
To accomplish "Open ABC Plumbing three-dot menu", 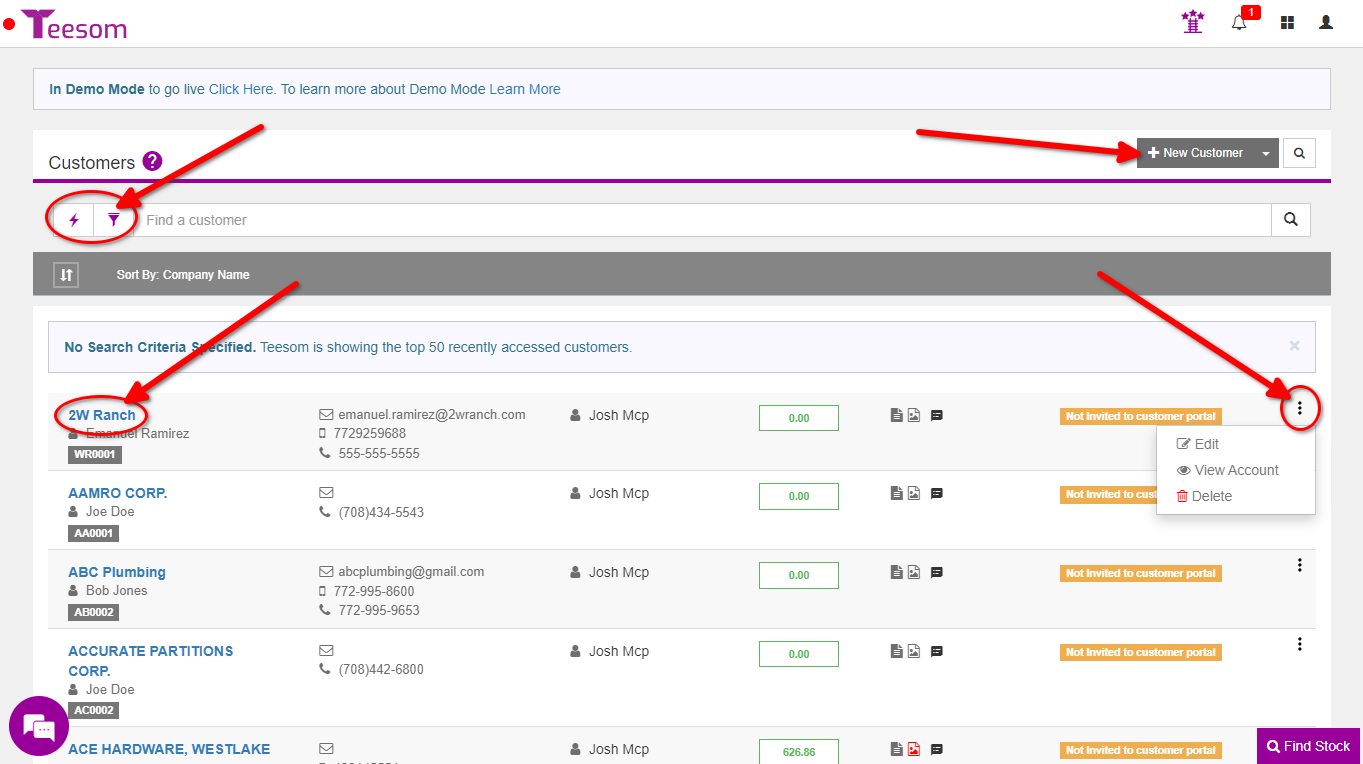I will [1300, 565].
